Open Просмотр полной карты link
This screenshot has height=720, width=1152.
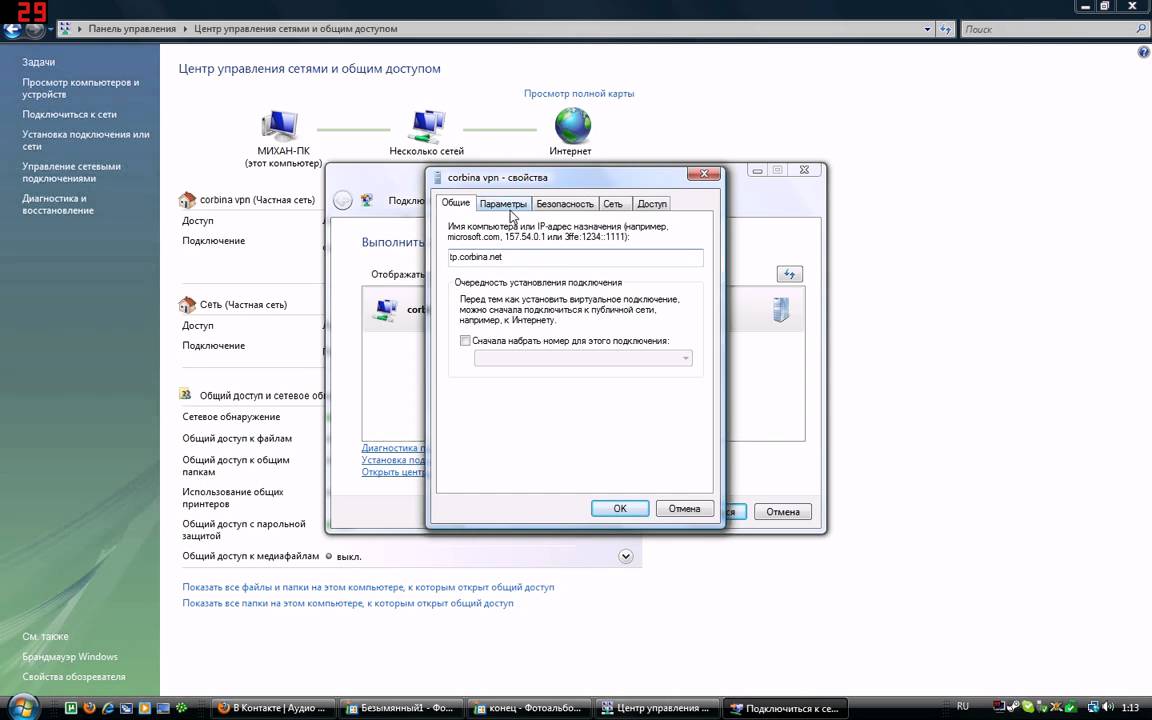tap(579, 93)
